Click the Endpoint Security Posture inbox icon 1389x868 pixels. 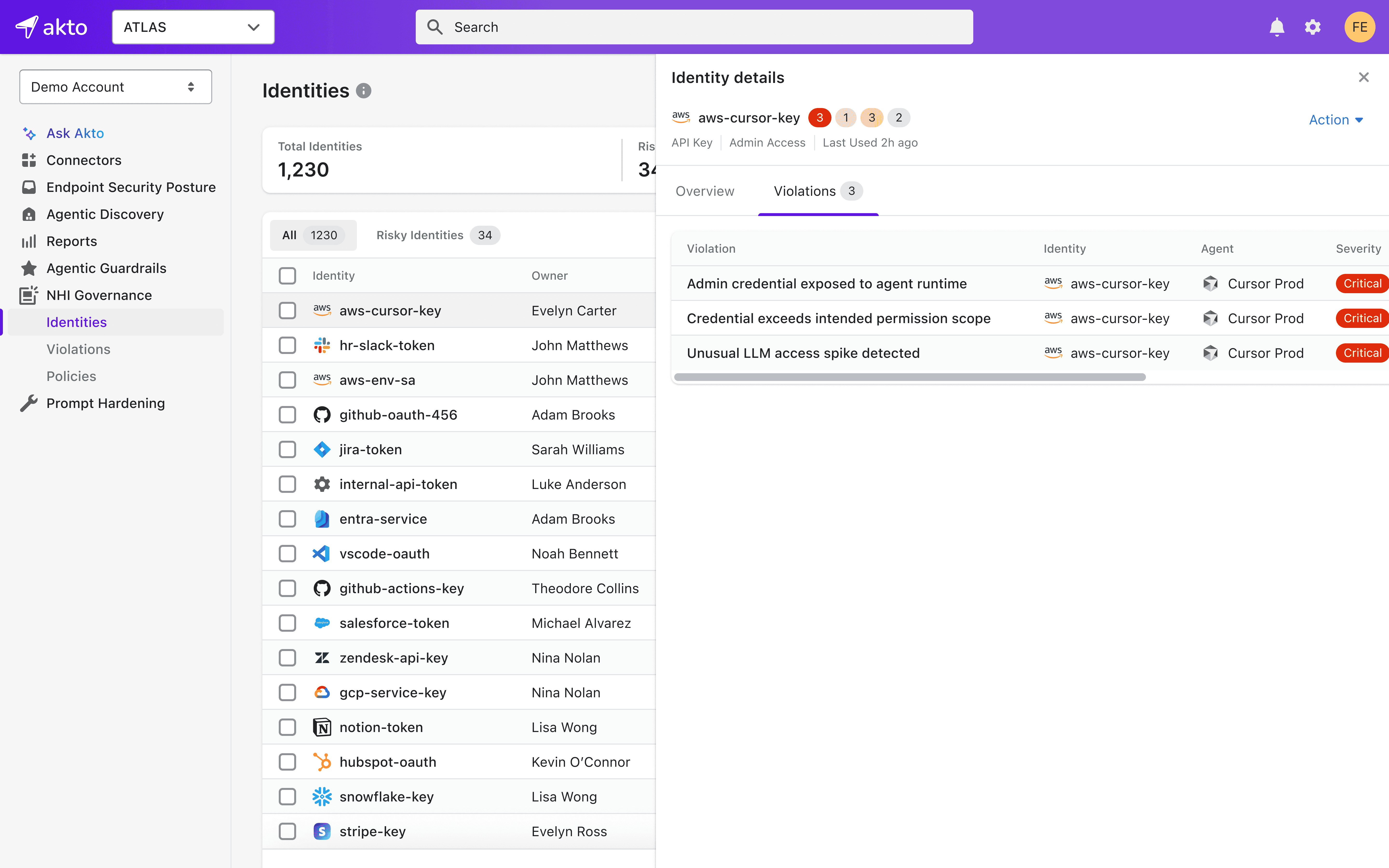pyautogui.click(x=29, y=187)
